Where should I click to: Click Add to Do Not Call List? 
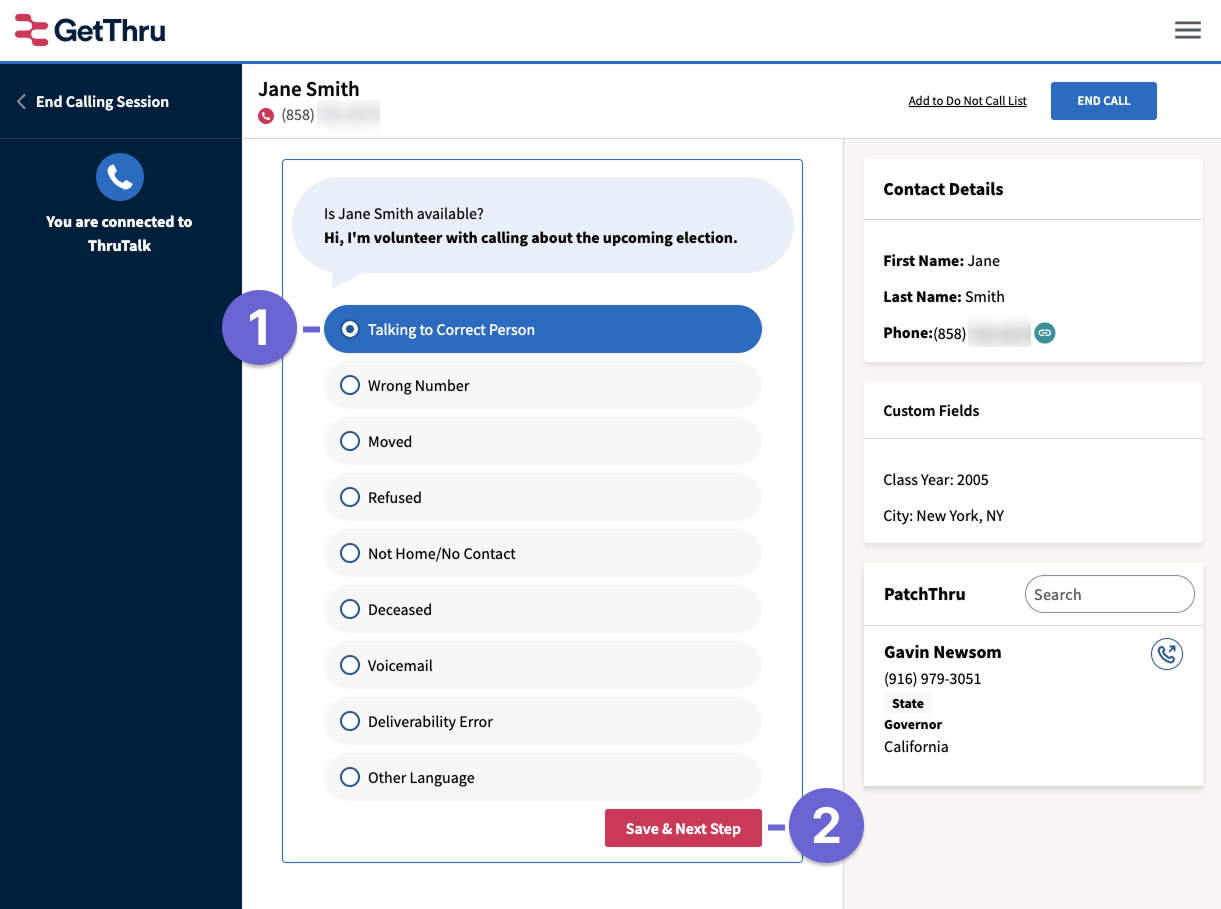pyautogui.click(x=967, y=101)
